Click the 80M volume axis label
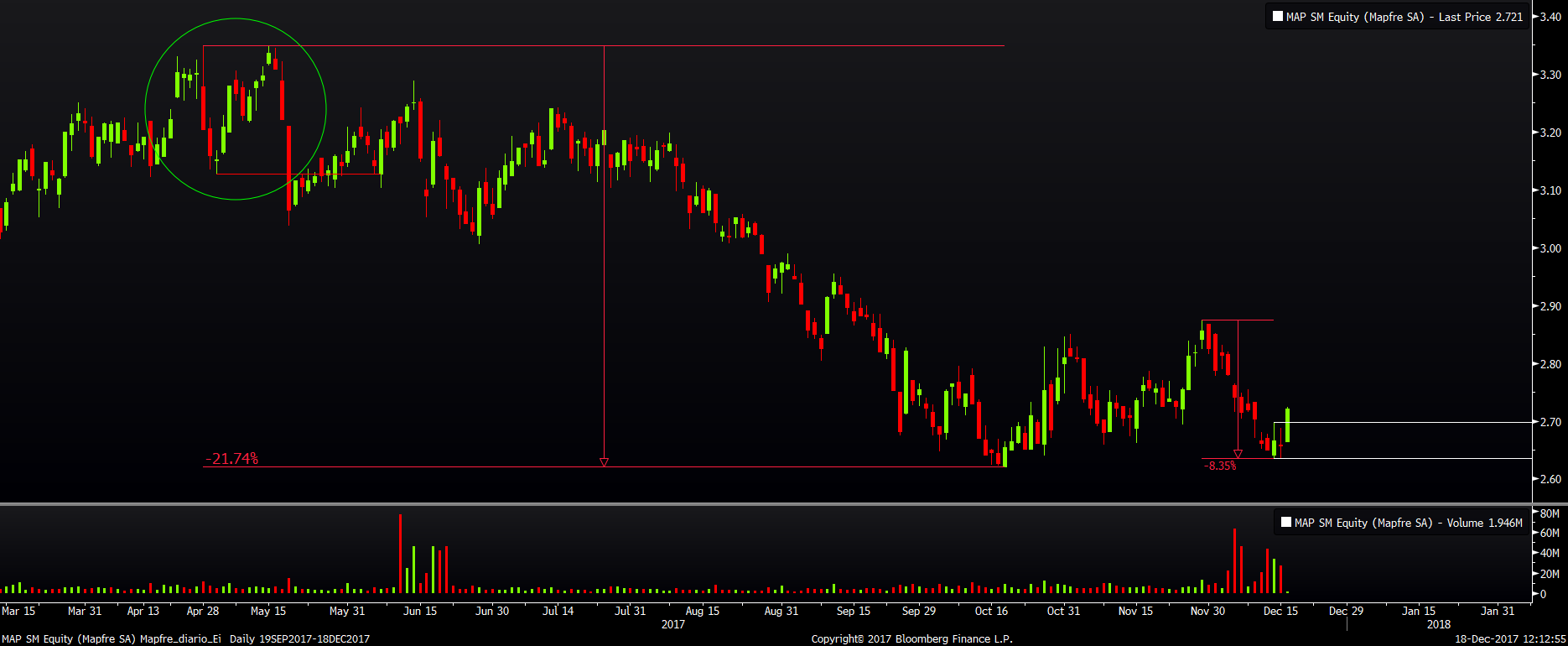 (x=1550, y=513)
